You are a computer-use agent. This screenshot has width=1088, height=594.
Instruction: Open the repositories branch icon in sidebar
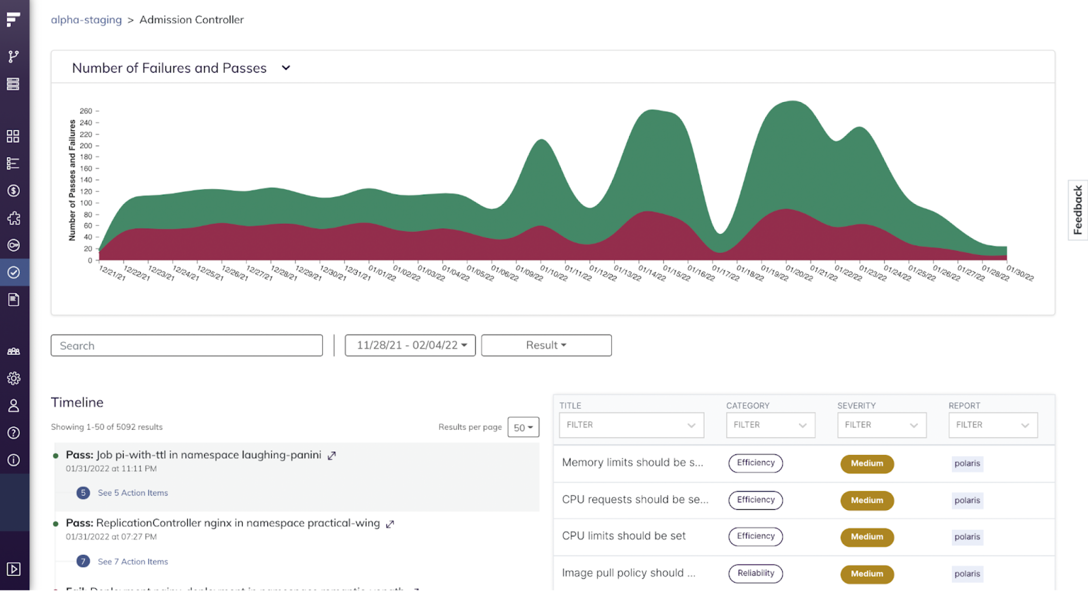coord(13,57)
